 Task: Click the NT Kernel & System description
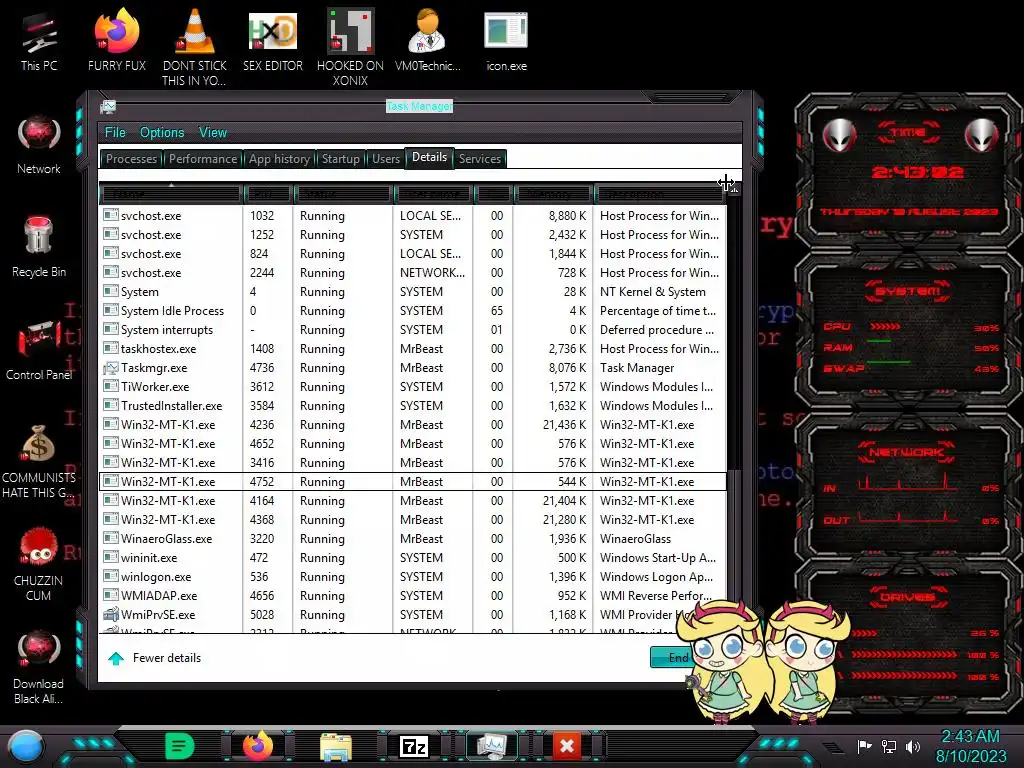652,292
